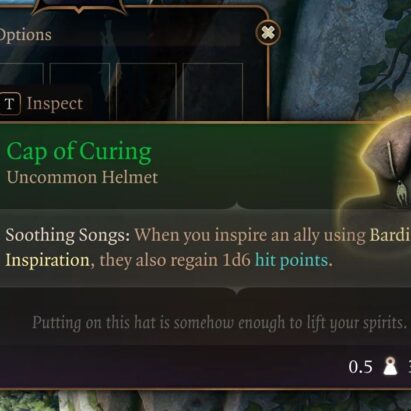Click the 1d6 healing dice value

[236, 260]
